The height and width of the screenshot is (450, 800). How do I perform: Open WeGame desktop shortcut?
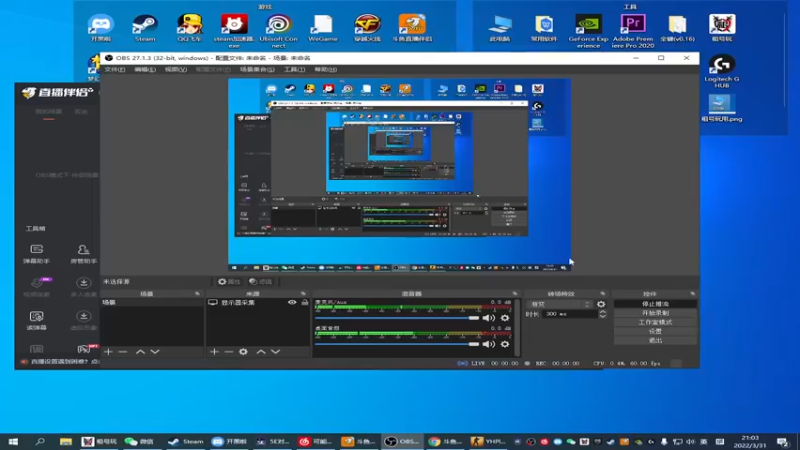(323, 28)
